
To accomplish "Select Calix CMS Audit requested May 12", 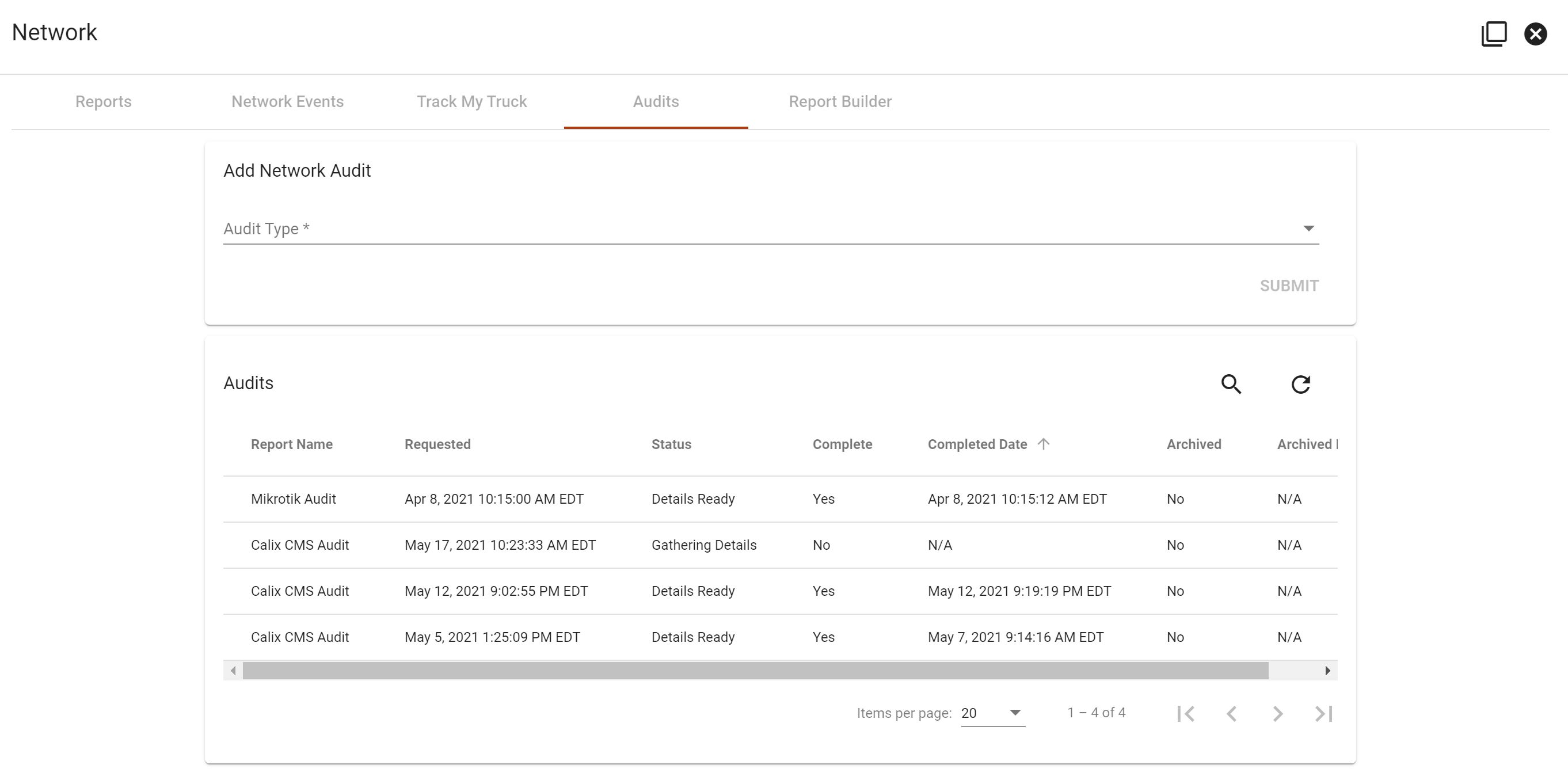I will [781, 591].
